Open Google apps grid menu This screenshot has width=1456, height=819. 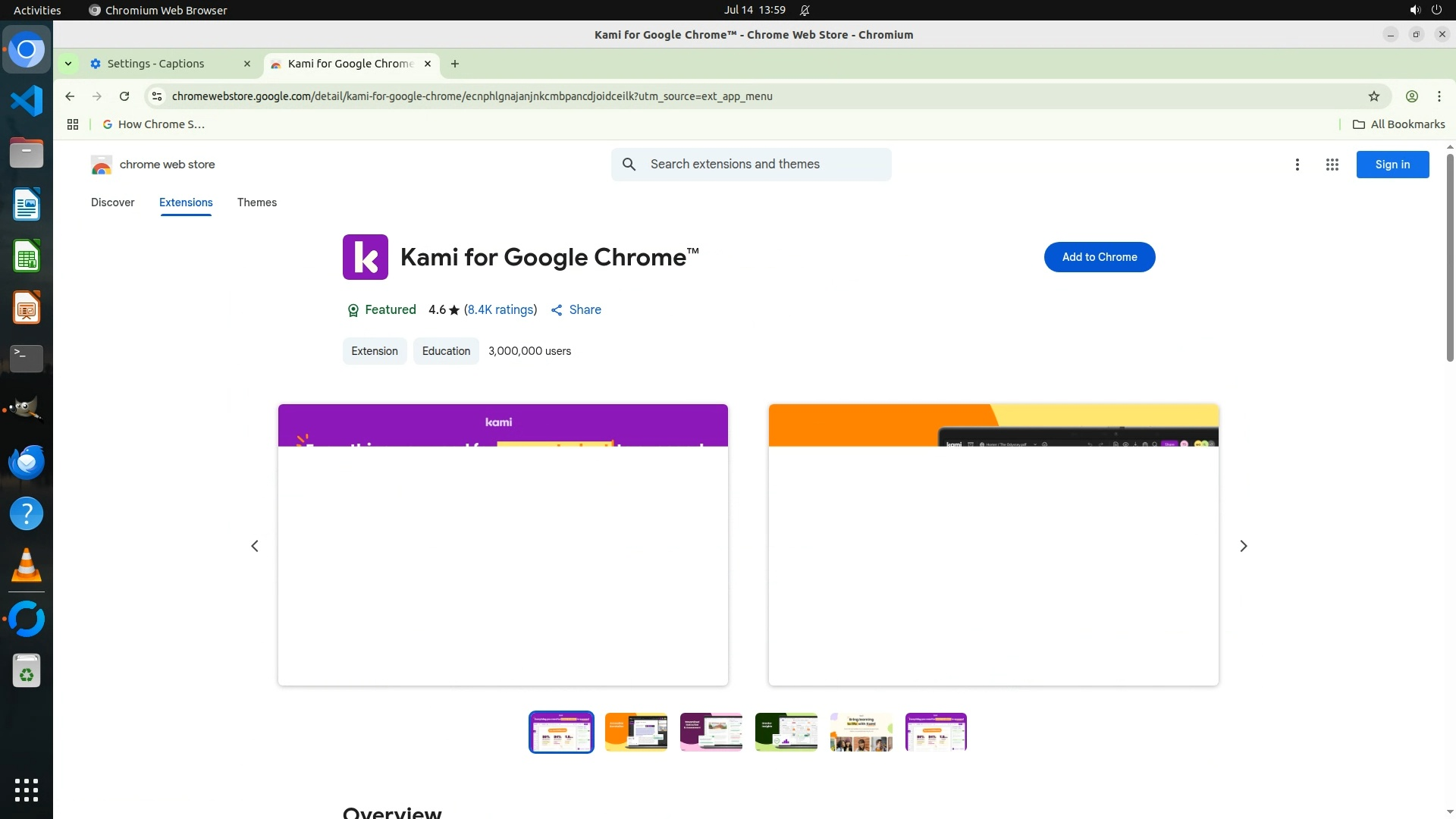[x=1332, y=165]
